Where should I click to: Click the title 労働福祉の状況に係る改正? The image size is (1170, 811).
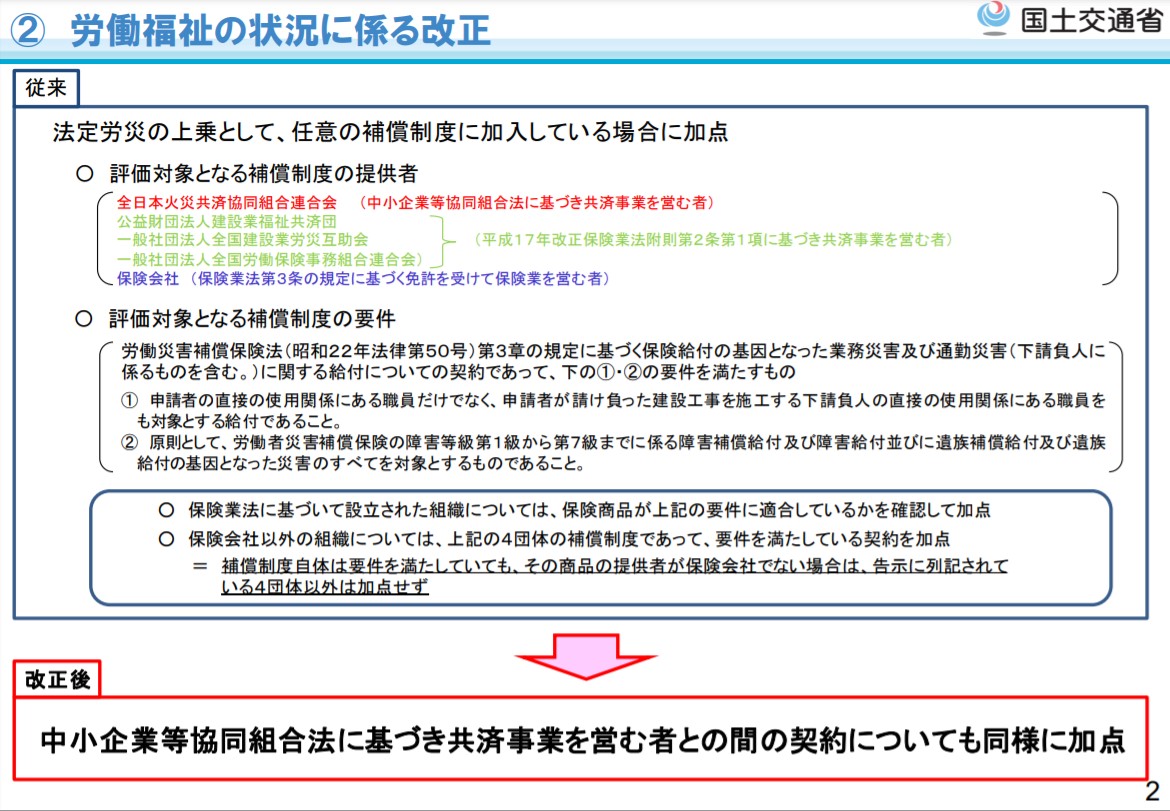(281, 31)
